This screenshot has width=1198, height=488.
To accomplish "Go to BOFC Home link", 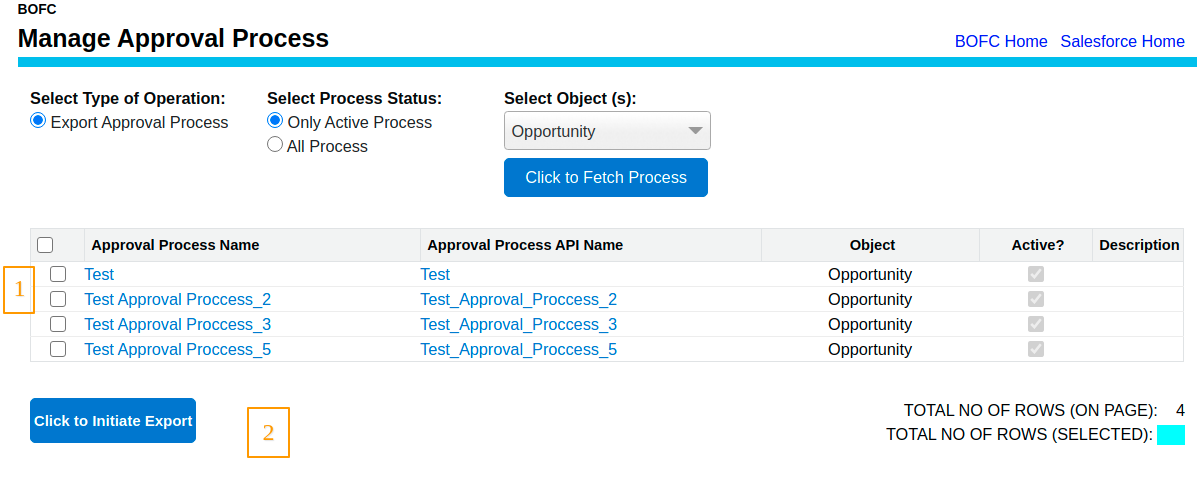I will 1001,42.
